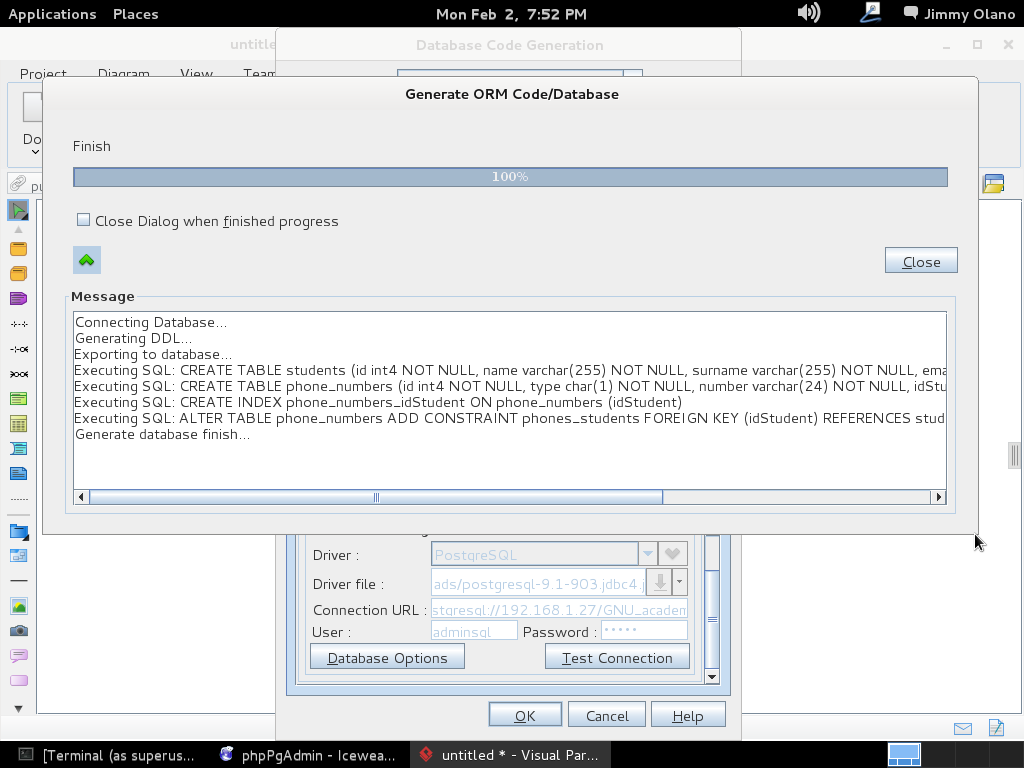Enable Close Dialog when finished progress
Screen dimensions: 1024x768
[84, 220]
